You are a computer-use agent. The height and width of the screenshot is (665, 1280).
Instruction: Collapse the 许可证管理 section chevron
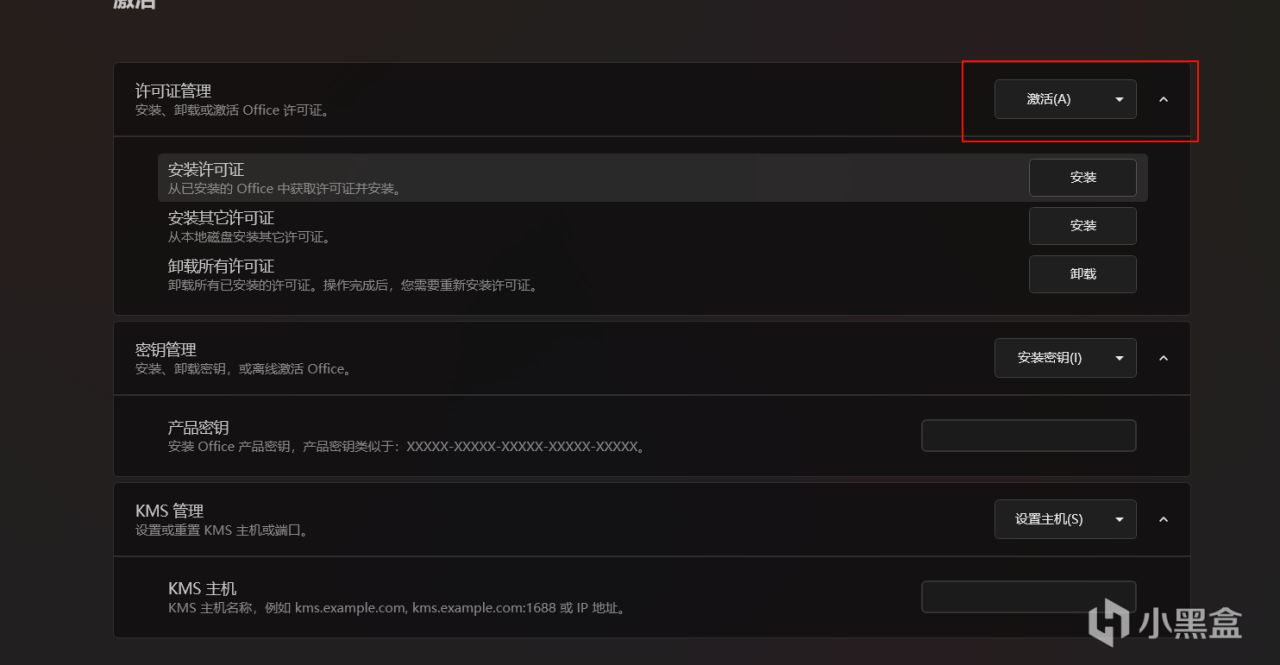coord(1163,99)
